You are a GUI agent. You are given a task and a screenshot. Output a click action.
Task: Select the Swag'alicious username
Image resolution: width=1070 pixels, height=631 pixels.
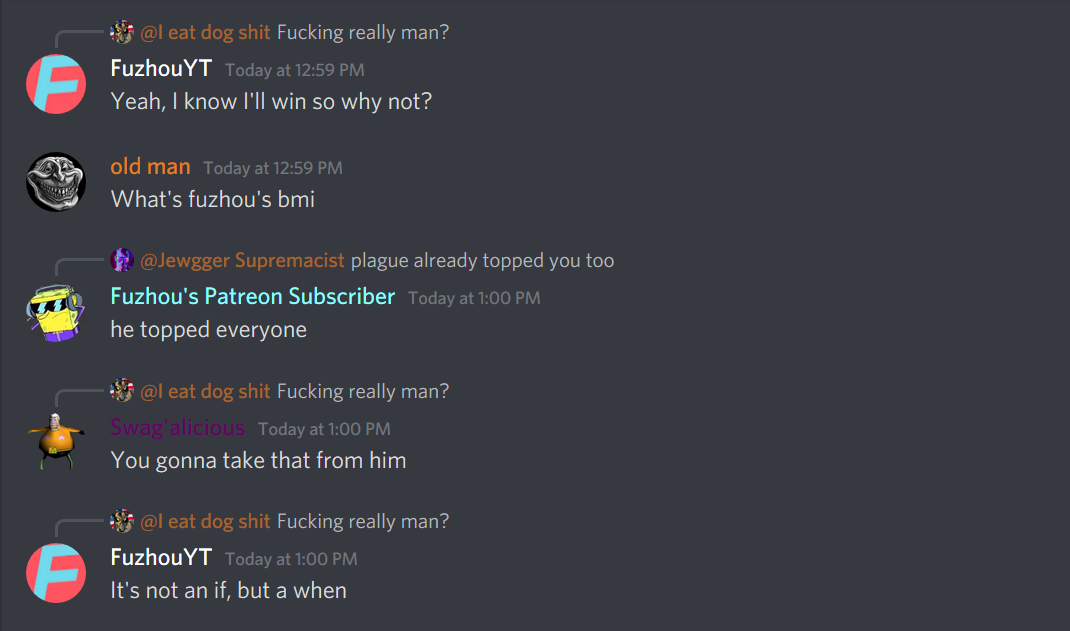(x=177, y=428)
